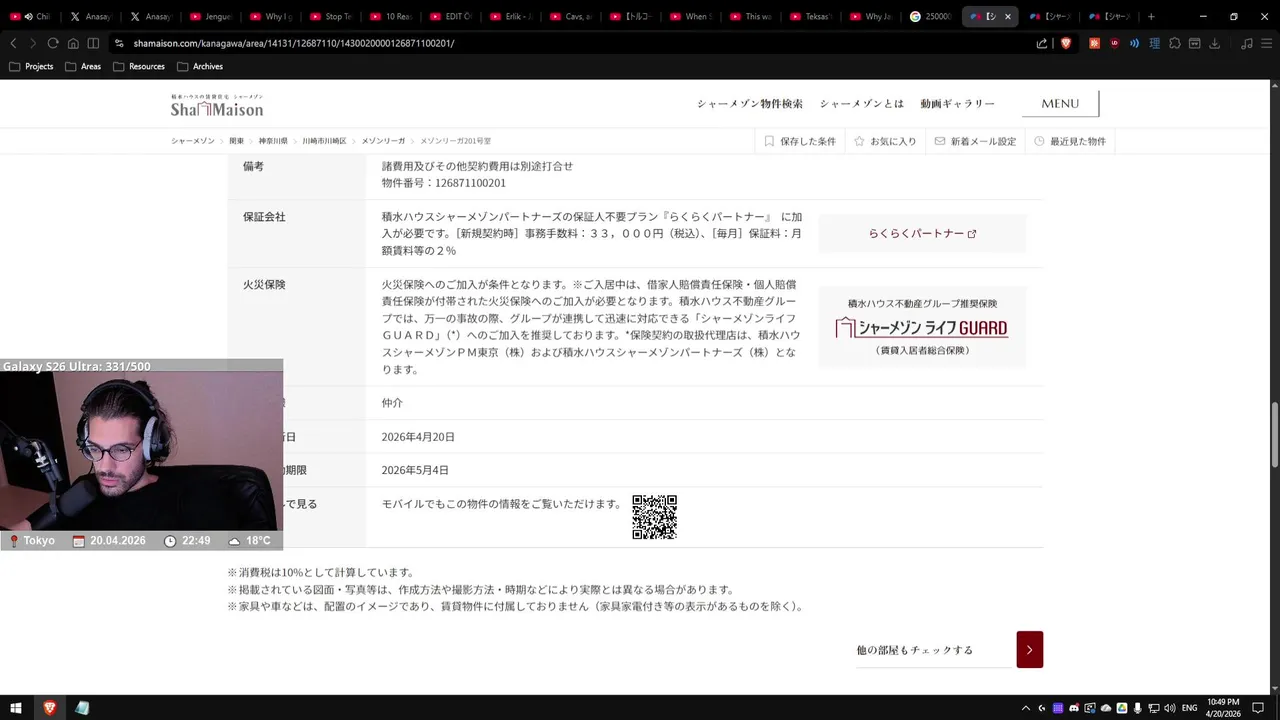Click the music note media control icon
Image resolution: width=1280 pixels, height=720 pixels.
point(1246,43)
